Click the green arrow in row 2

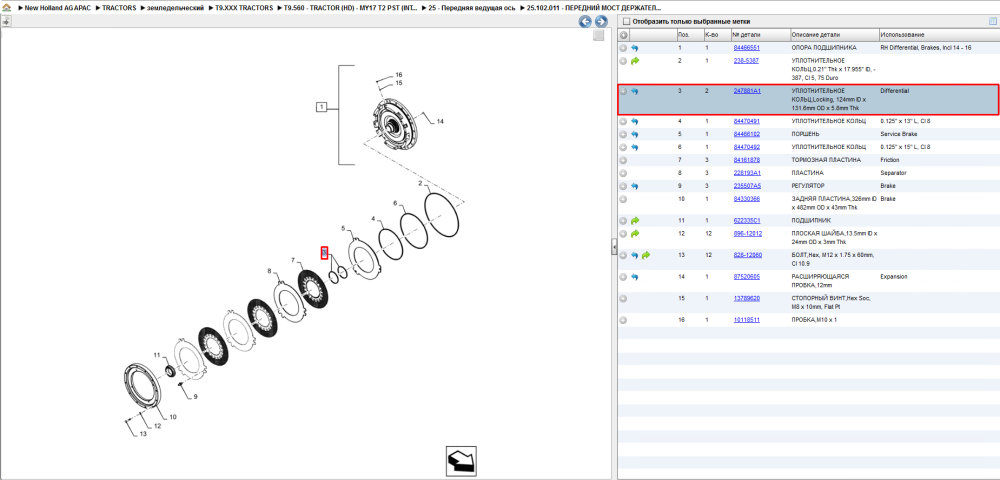(x=635, y=61)
